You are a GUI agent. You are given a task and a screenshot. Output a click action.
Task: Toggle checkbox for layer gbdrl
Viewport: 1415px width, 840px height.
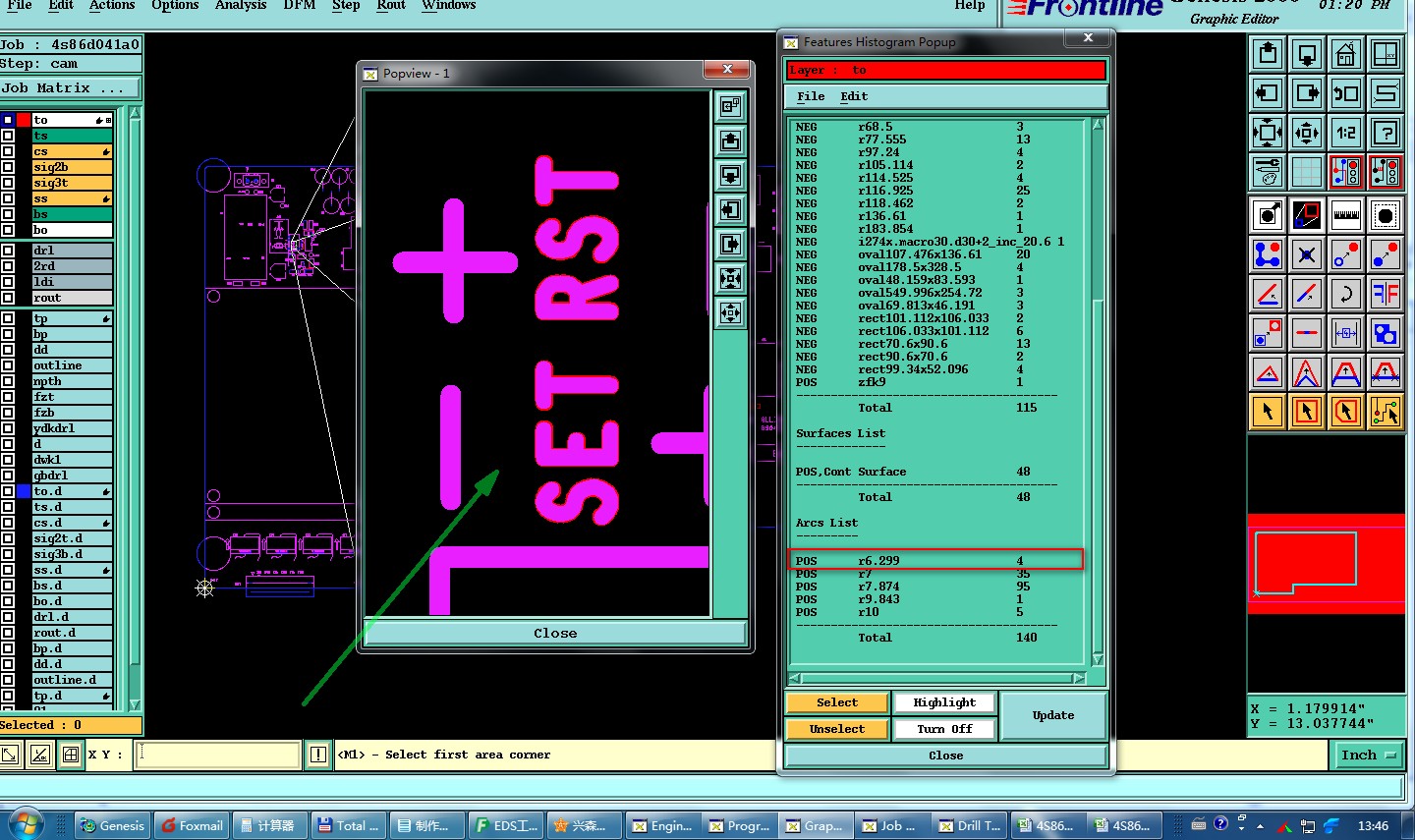pos(8,476)
